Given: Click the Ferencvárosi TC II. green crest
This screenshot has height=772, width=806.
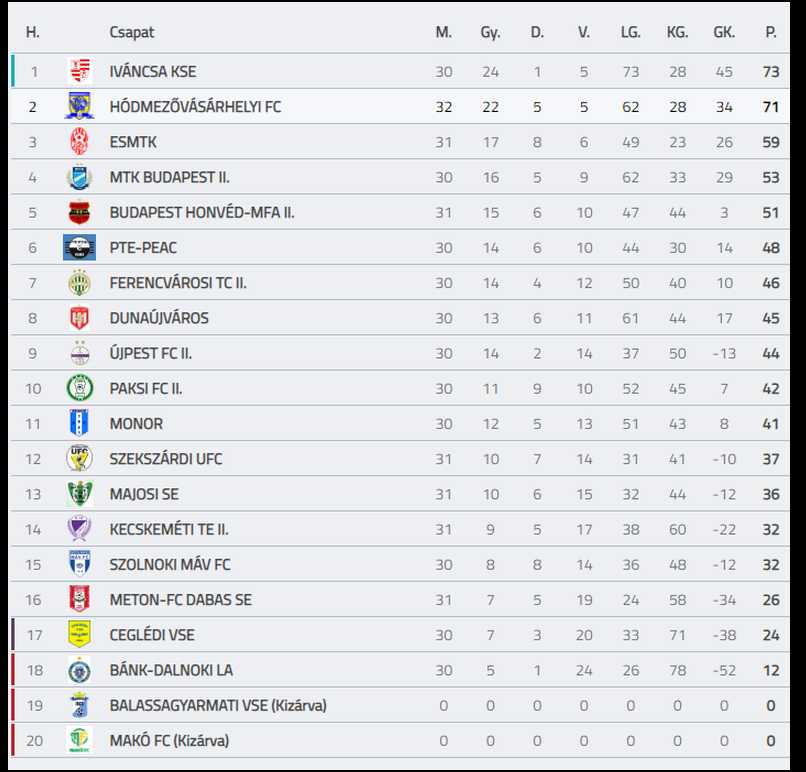Looking at the screenshot, I should pos(80,283).
